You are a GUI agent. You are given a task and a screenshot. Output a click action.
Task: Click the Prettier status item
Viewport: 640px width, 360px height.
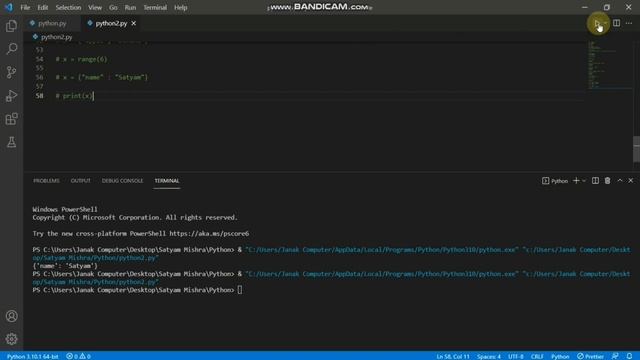pyautogui.click(x=590, y=356)
